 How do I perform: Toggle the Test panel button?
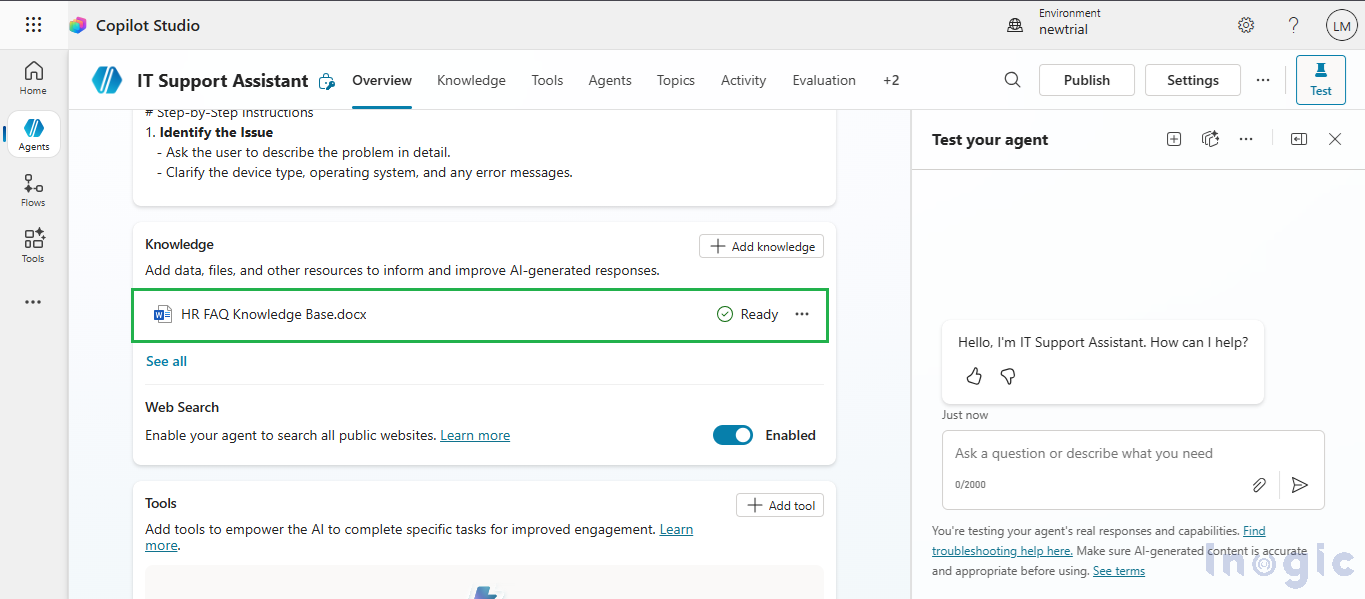click(1320, 80)
